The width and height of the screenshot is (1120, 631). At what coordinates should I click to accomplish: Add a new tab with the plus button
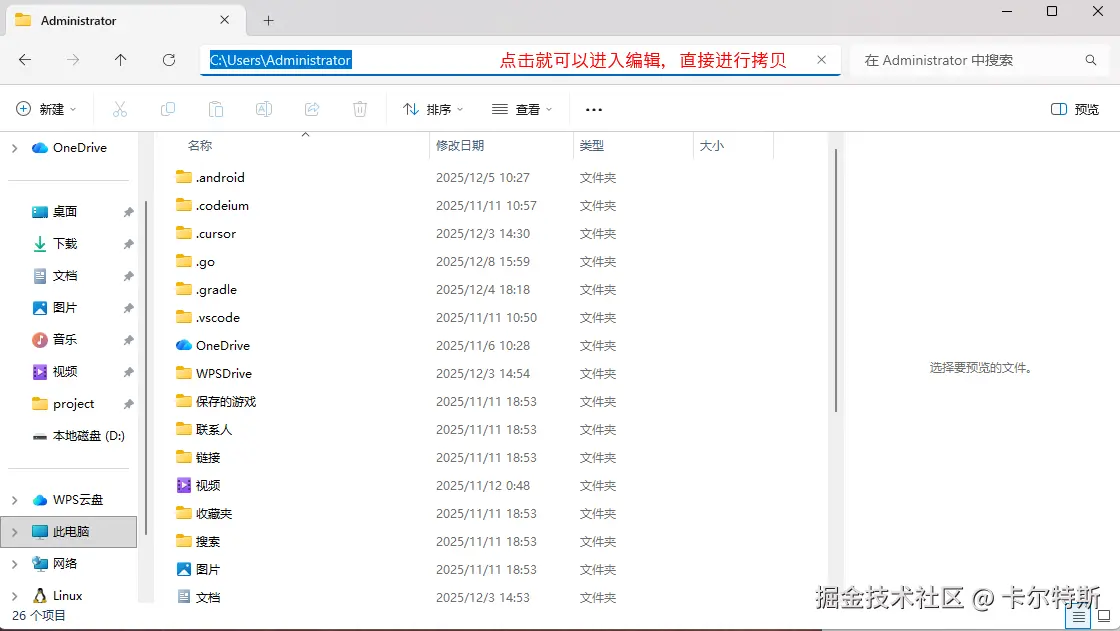pyautogui.click(x=269, y=21)
